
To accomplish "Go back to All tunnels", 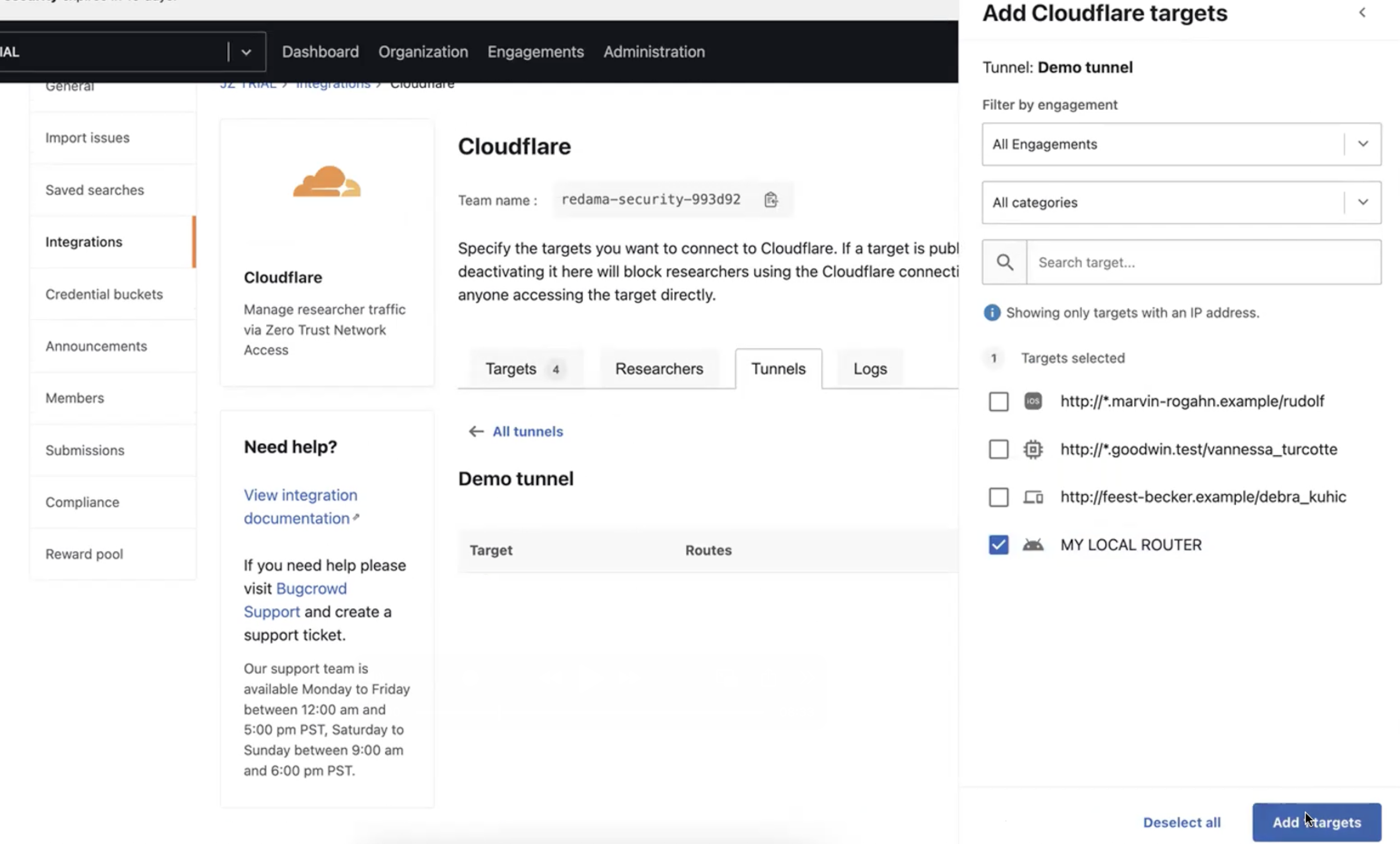I will 527,432.
